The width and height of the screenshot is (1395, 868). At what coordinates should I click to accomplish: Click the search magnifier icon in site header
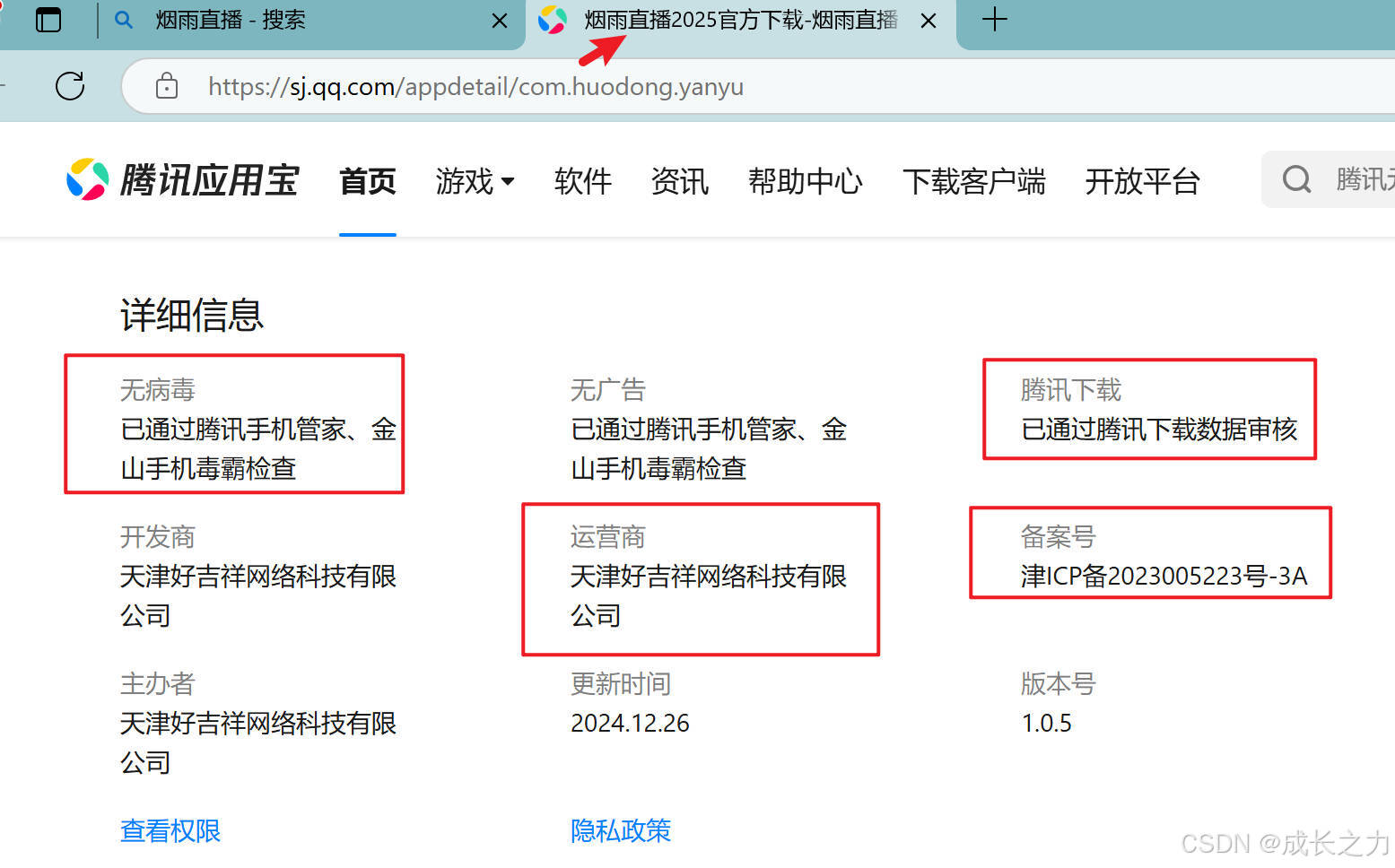pyautogui.click(x=1296, y=179)
